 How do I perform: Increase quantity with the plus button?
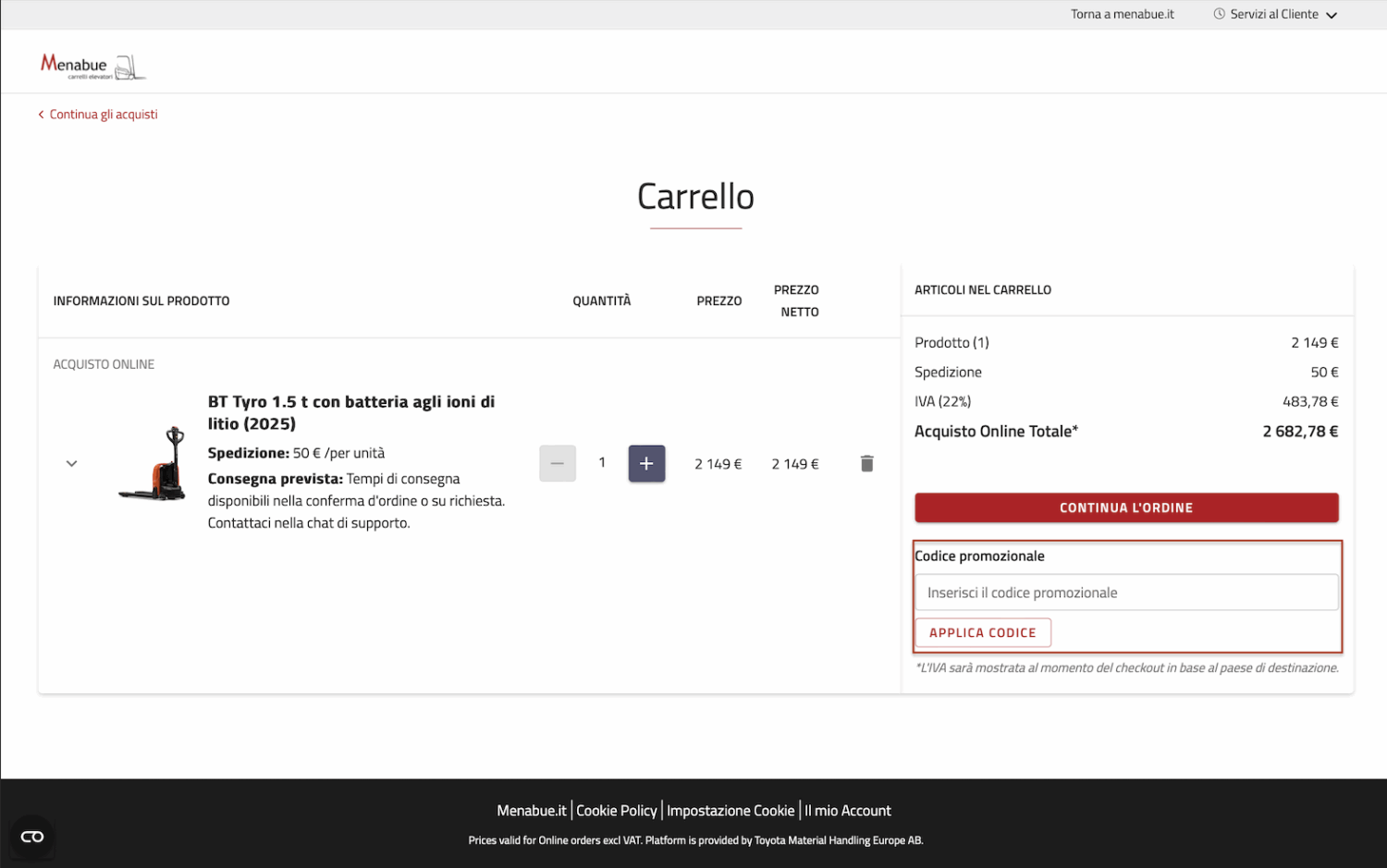click(x=646, y=464)
